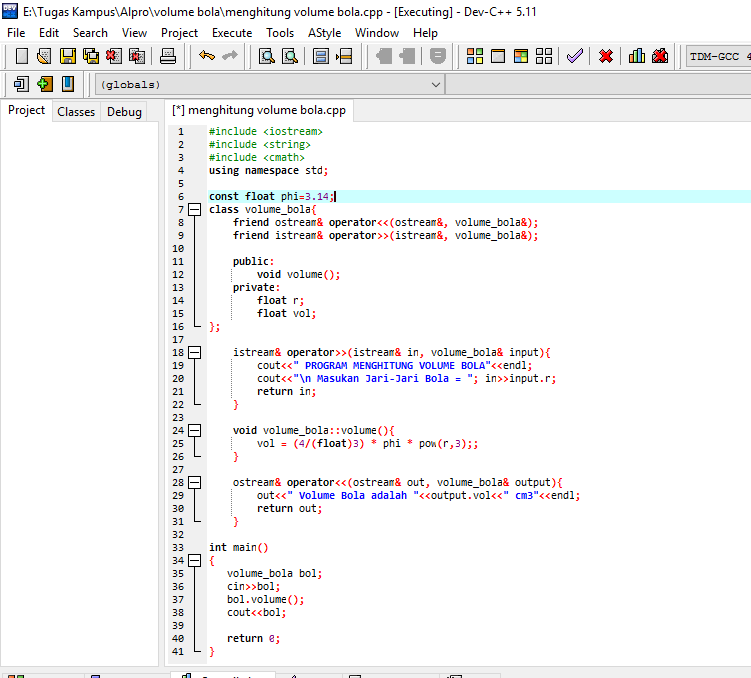The image size is (751, 678).
Task: Click the New file toolbar icon
Action: pos(22,56)
